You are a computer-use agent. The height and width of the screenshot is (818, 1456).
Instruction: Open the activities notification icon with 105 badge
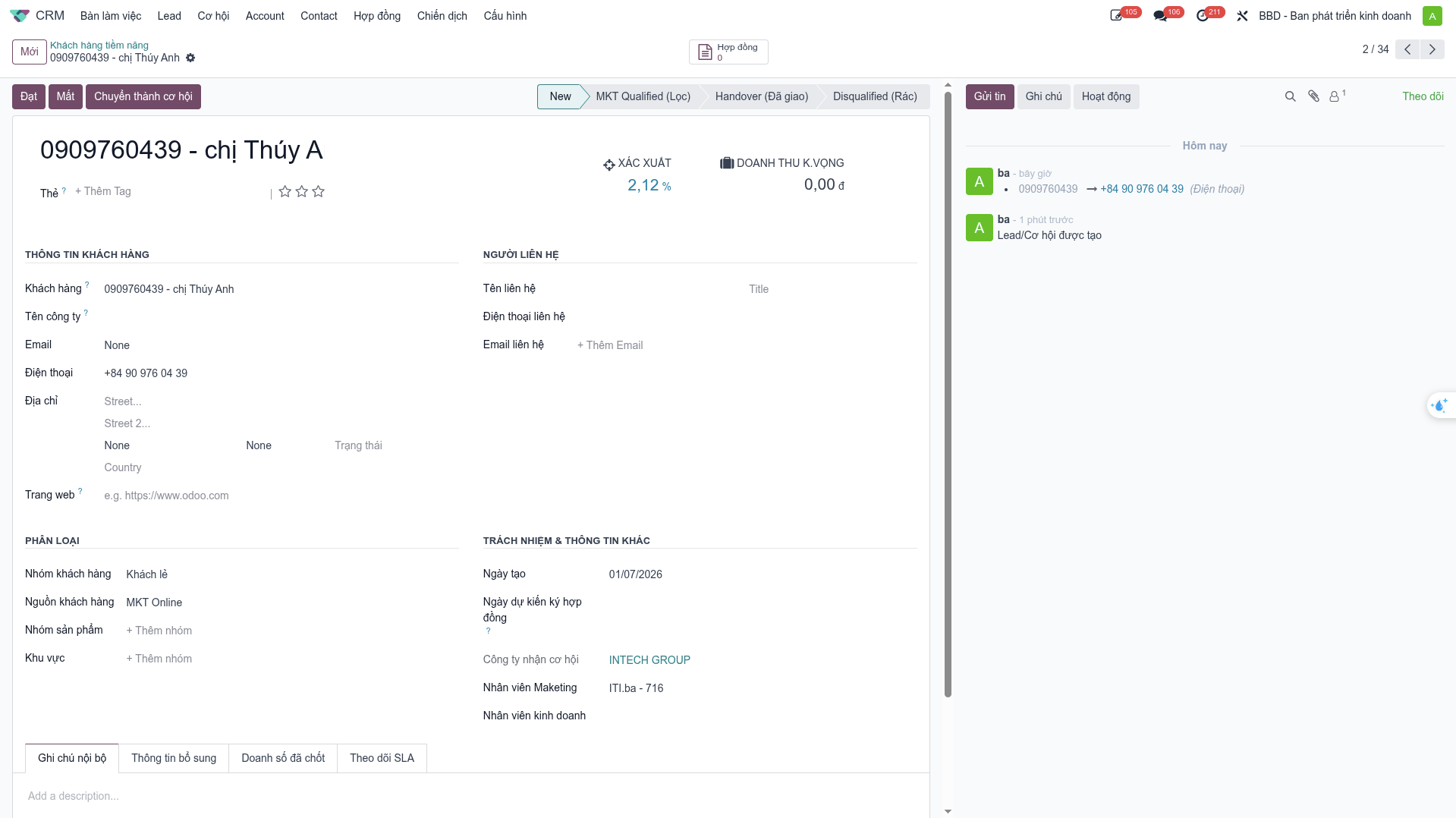click(1116, 15)
